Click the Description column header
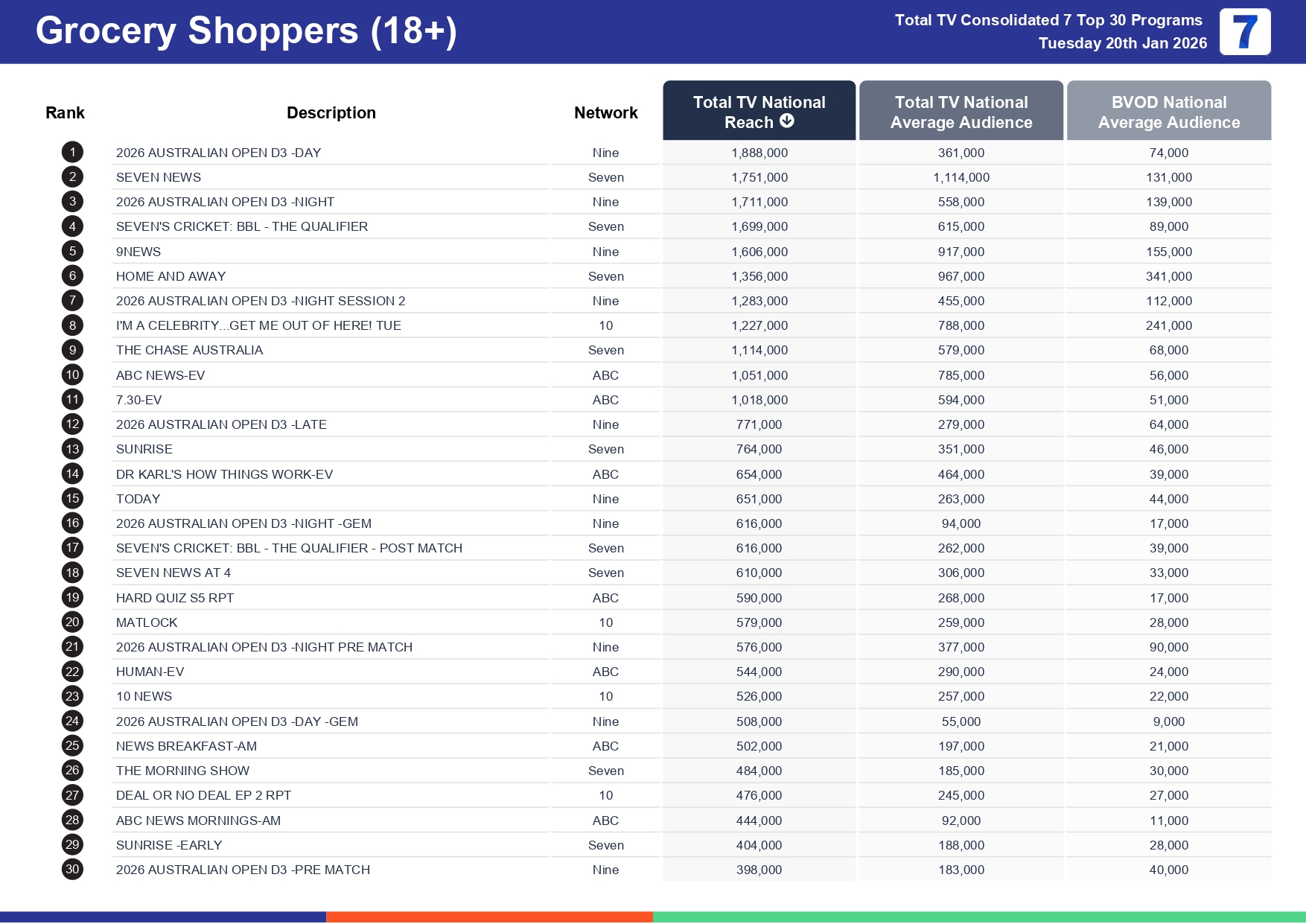This screenshot has height=924, width=1306. coord(331,113)
